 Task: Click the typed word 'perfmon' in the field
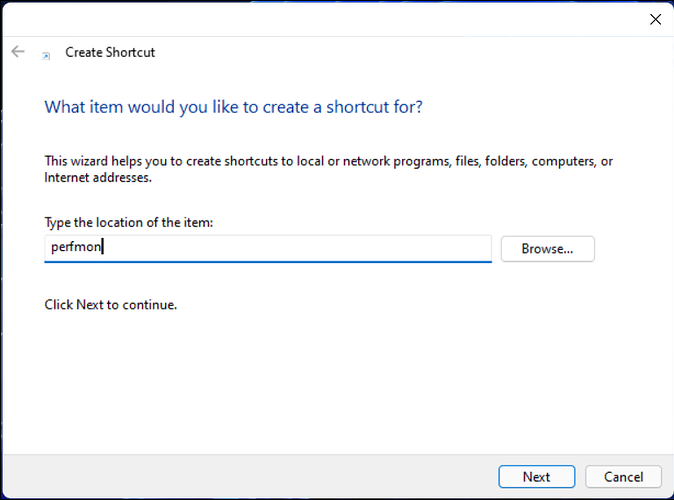click(76, 247)
